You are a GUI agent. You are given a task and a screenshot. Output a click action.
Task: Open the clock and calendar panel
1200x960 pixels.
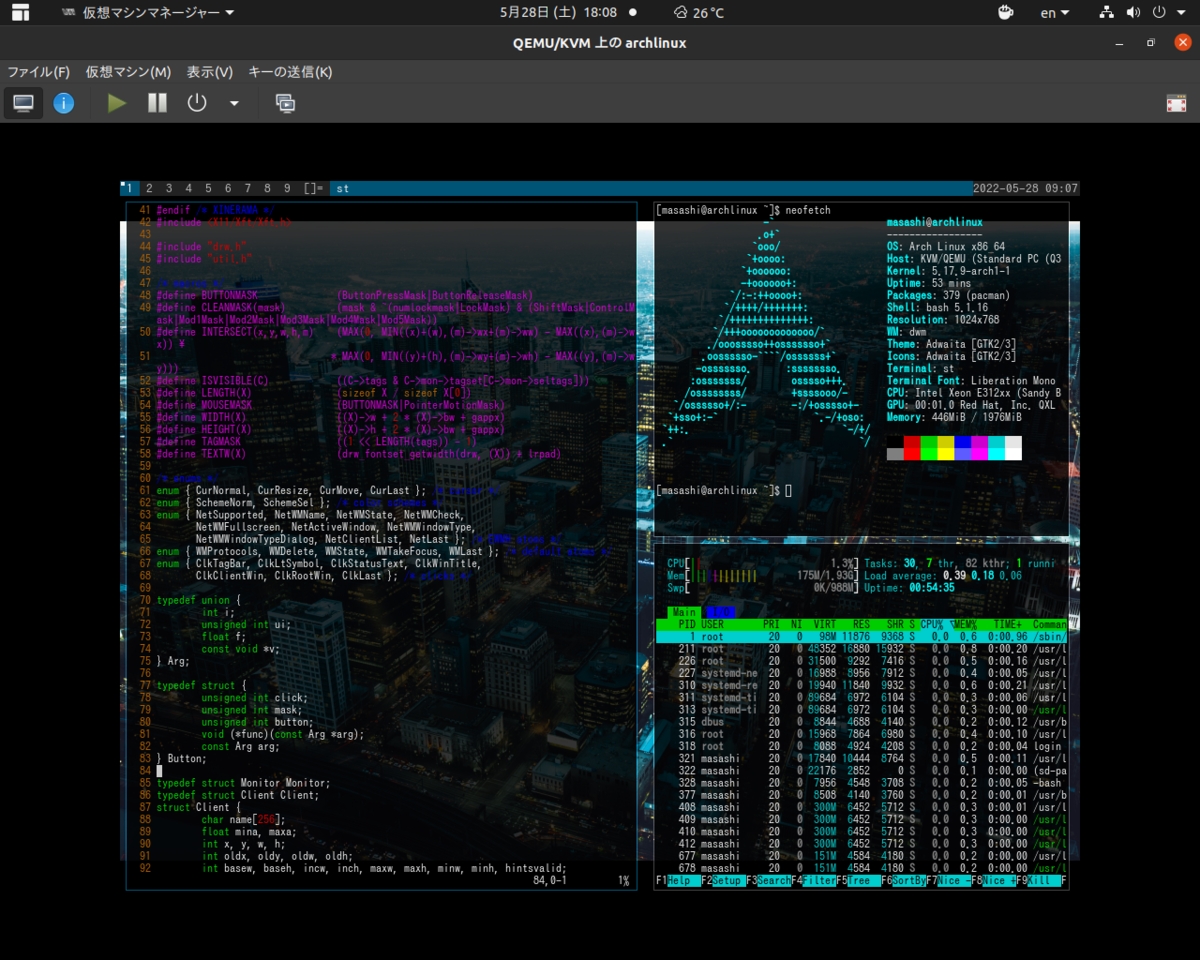pyautogui.click(x=558, y=13)
